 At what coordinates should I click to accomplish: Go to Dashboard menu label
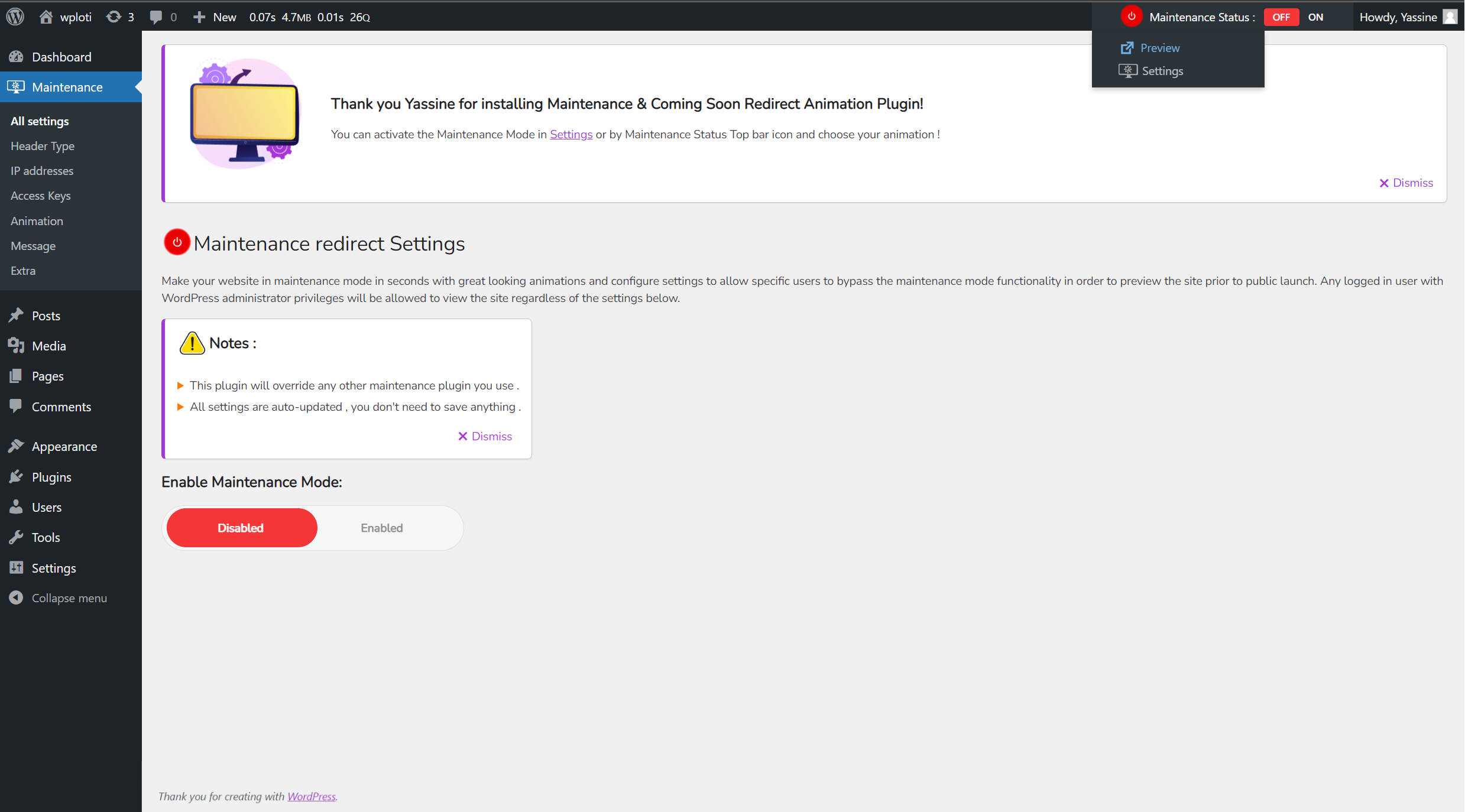pos(61,57)
